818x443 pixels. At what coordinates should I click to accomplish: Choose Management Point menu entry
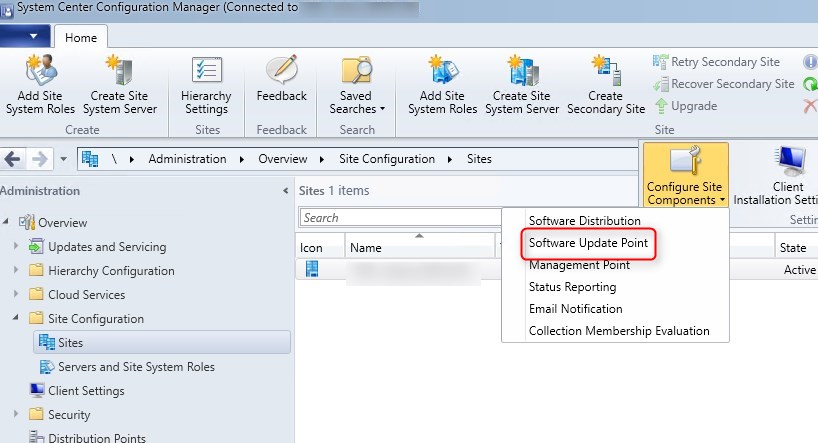click(x=580, y=265)
